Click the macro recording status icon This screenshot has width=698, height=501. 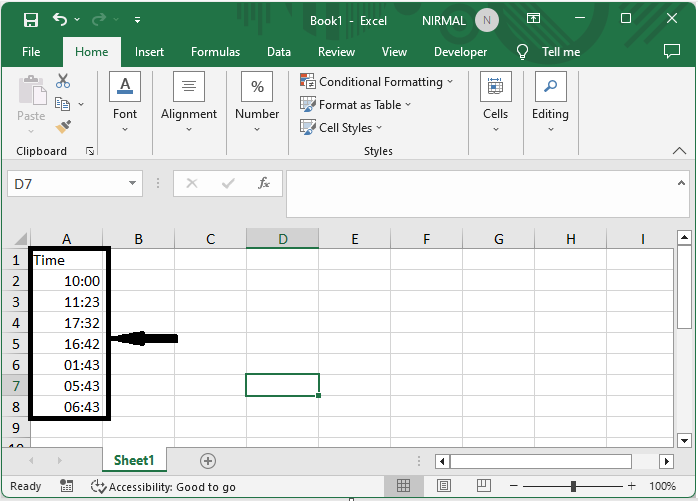pos(67,486)
